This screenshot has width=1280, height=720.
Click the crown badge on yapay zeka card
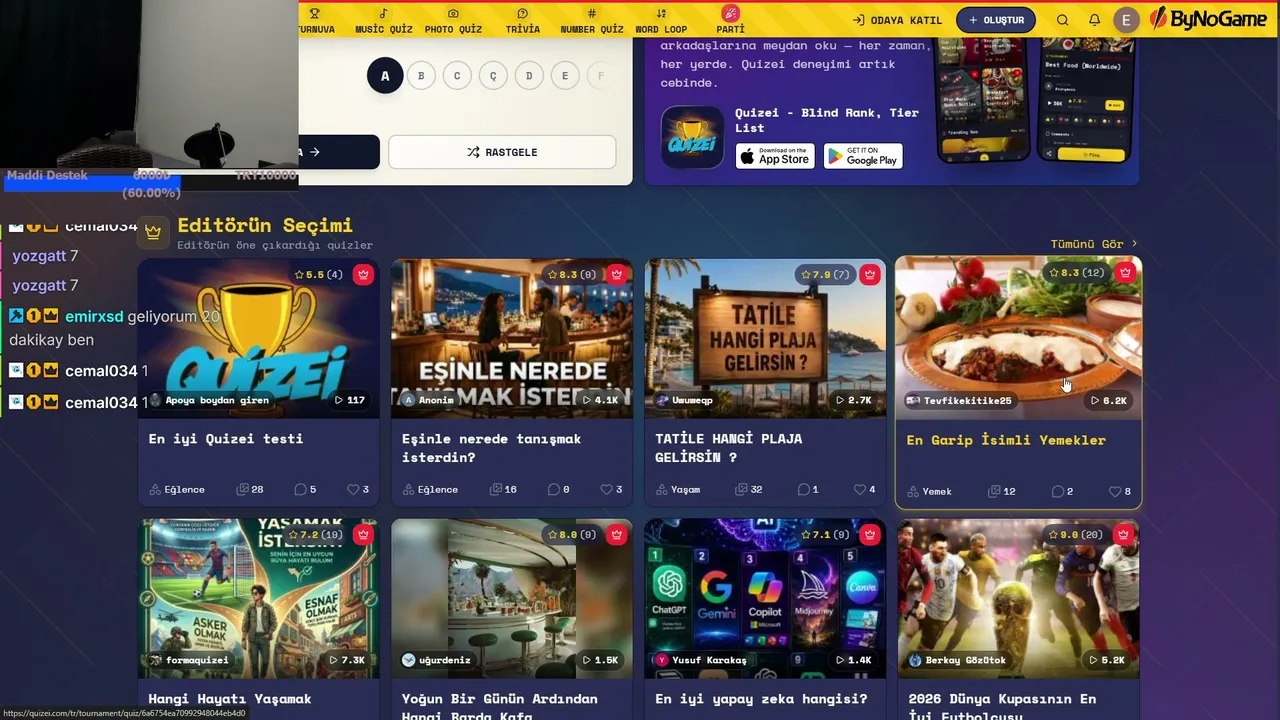tap(870, 534)
